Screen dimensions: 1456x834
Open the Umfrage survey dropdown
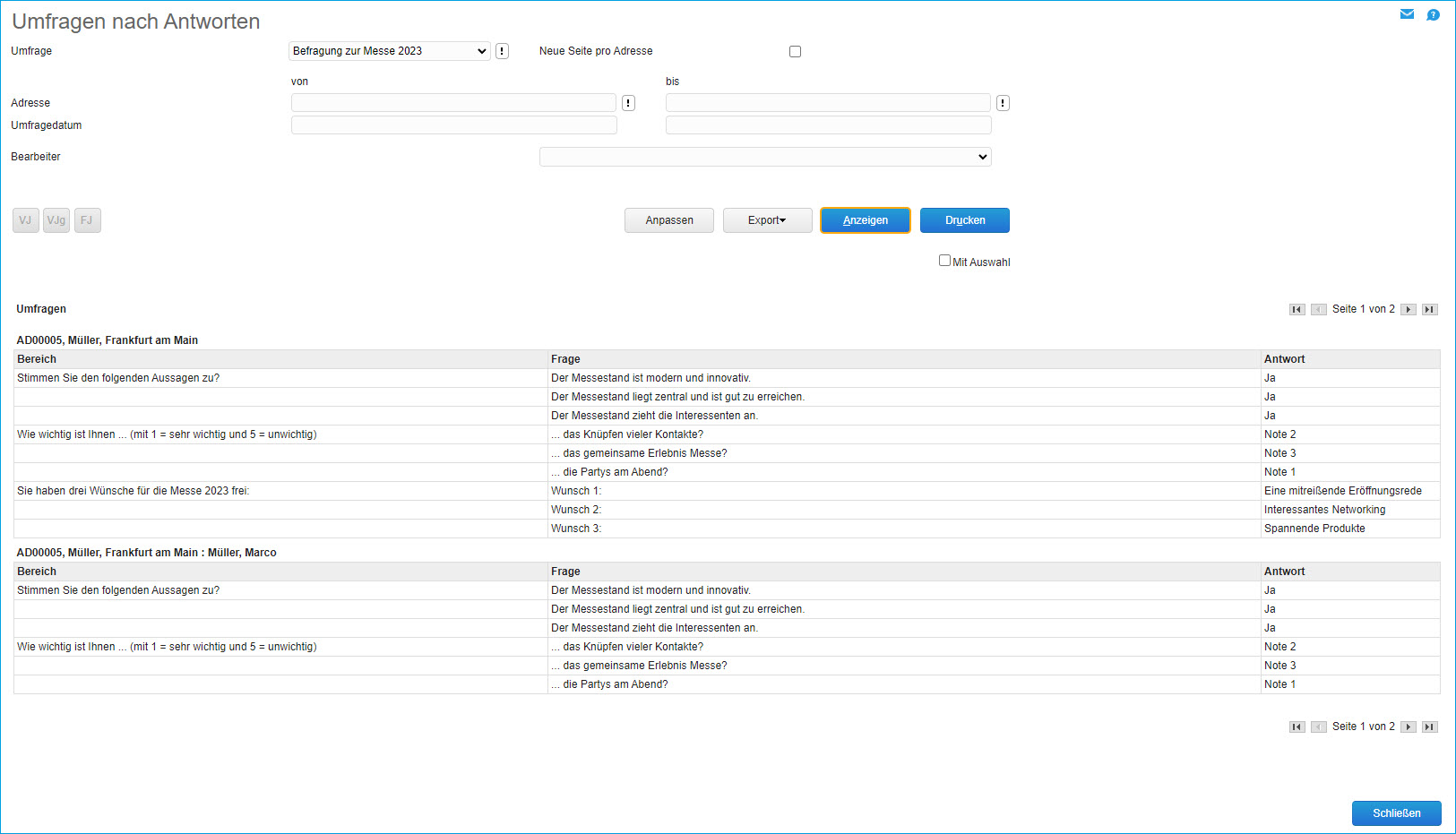(389, 51)
